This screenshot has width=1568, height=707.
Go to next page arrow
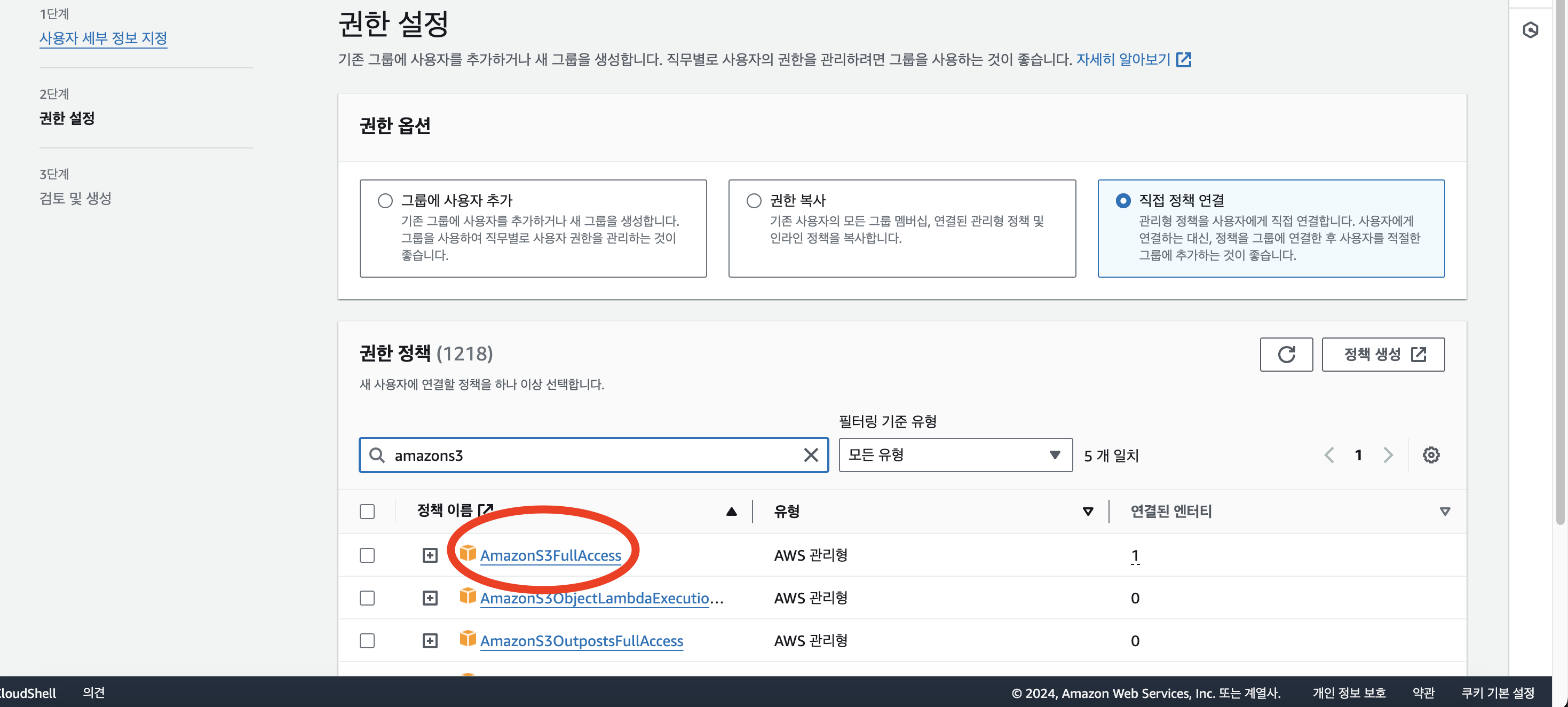tap(1388, 455)
